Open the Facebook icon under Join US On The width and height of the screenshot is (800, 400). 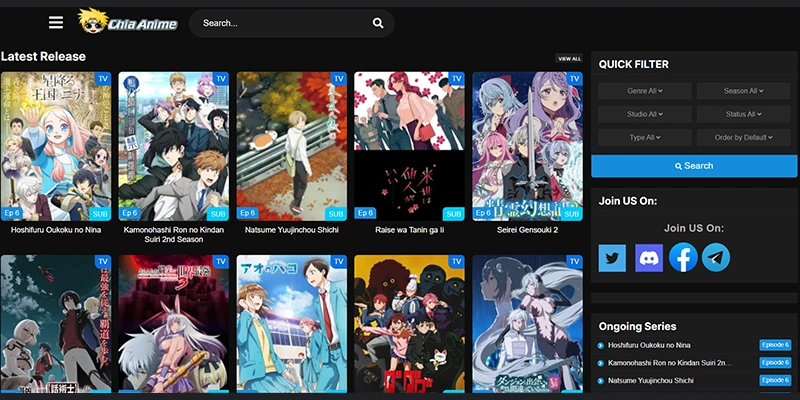click(x=683, y=257)
